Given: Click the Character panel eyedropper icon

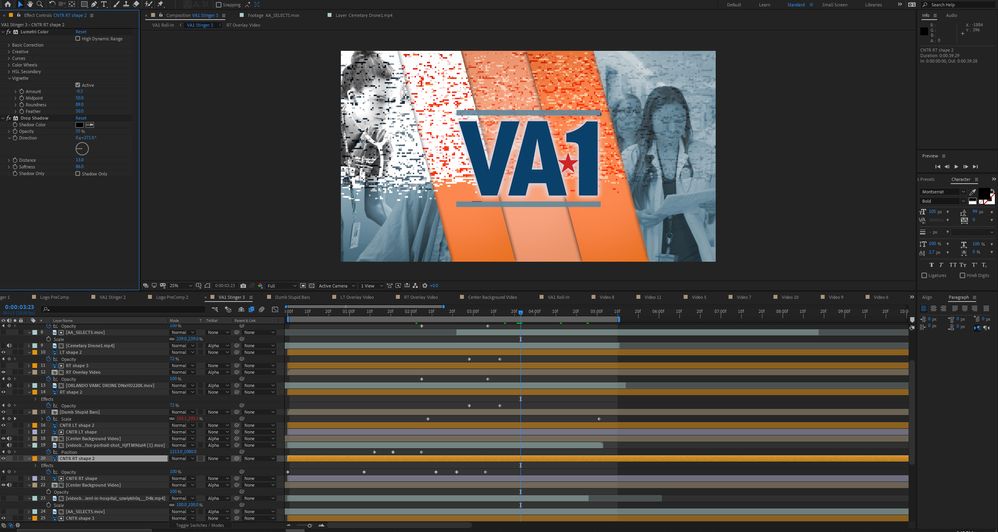Looking at the screenshot, I should [973, 192].
